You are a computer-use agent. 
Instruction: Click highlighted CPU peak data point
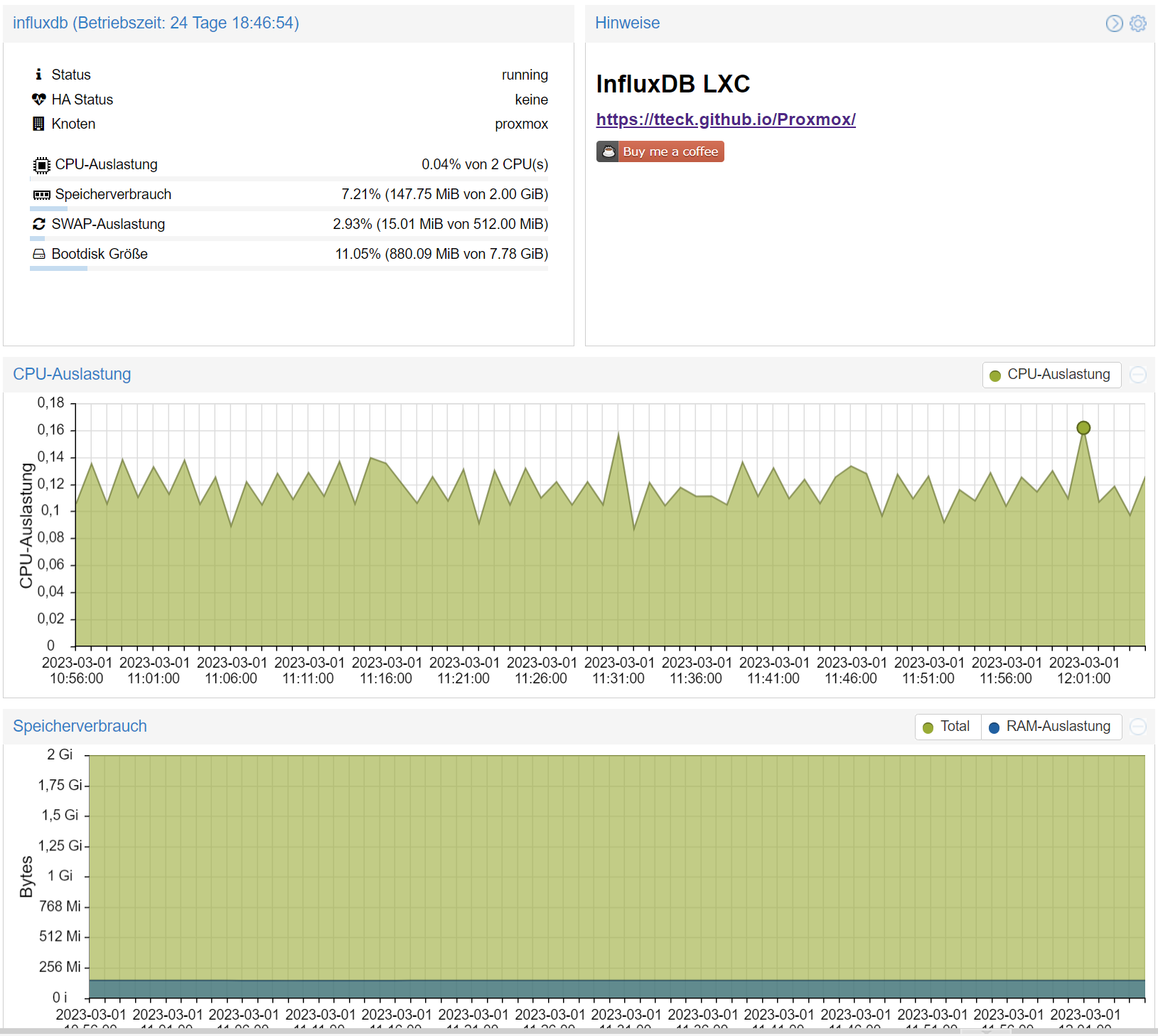tap(1083, 428)
